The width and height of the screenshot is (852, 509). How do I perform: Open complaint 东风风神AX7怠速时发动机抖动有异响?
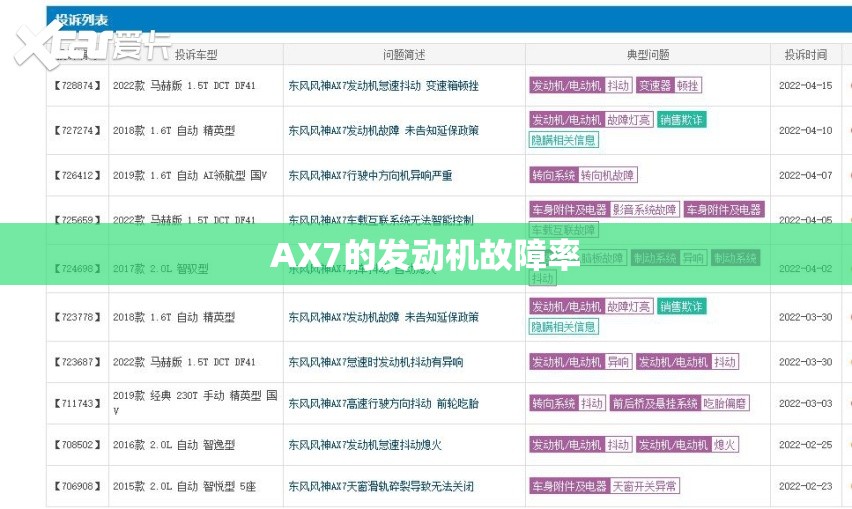pos(375,362)
